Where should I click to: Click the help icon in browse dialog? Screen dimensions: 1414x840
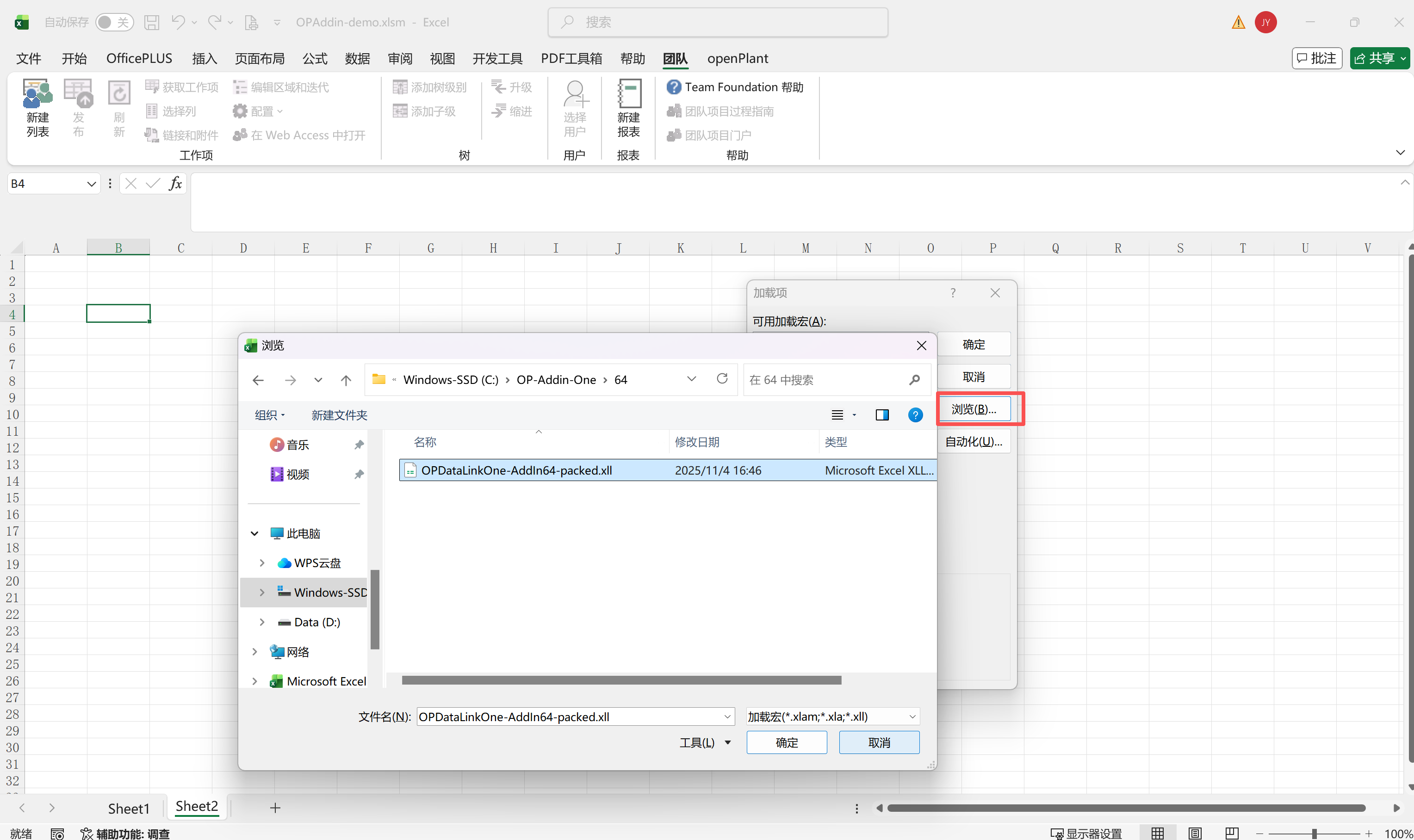(x=915, y=415)
